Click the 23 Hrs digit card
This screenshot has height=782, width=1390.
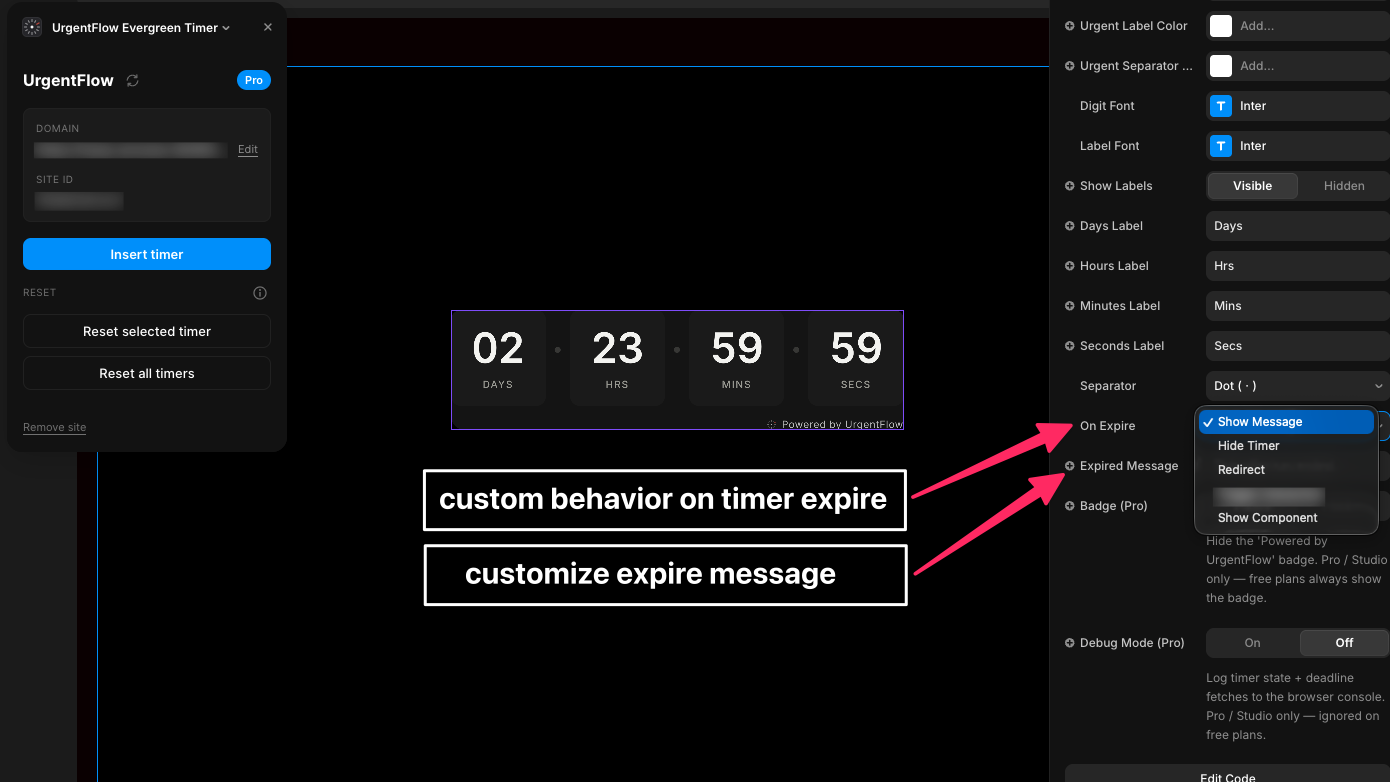tap(617, 358)
